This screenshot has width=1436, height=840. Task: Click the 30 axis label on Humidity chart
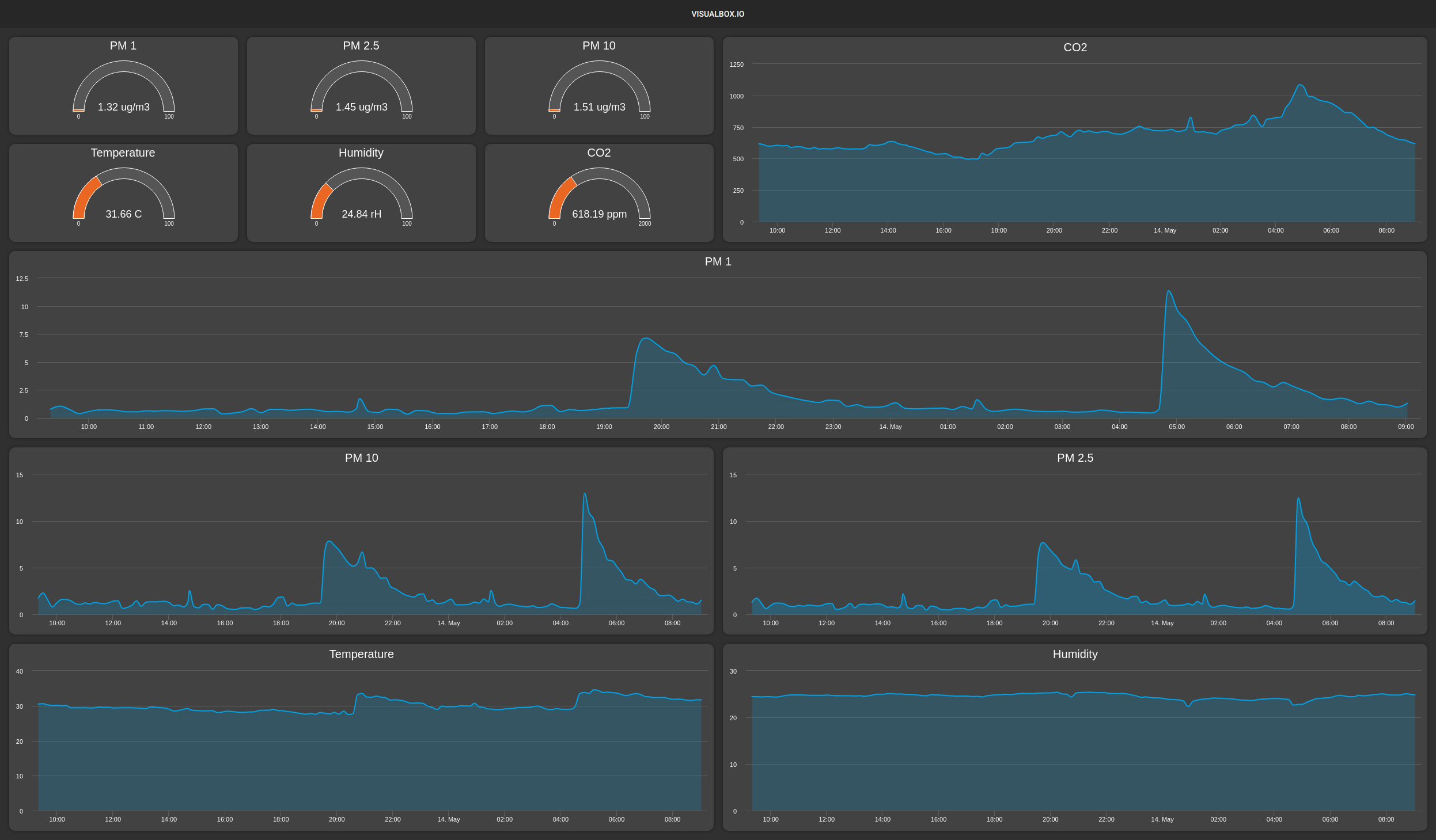(733, 671)
